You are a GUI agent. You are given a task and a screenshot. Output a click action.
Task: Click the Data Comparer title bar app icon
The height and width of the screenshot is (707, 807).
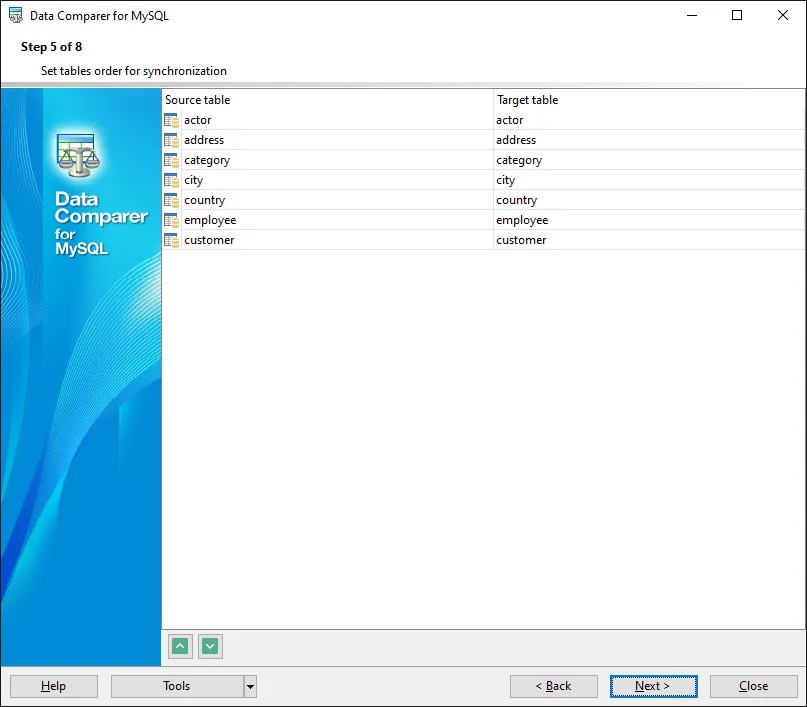click(x=16, y=15)
